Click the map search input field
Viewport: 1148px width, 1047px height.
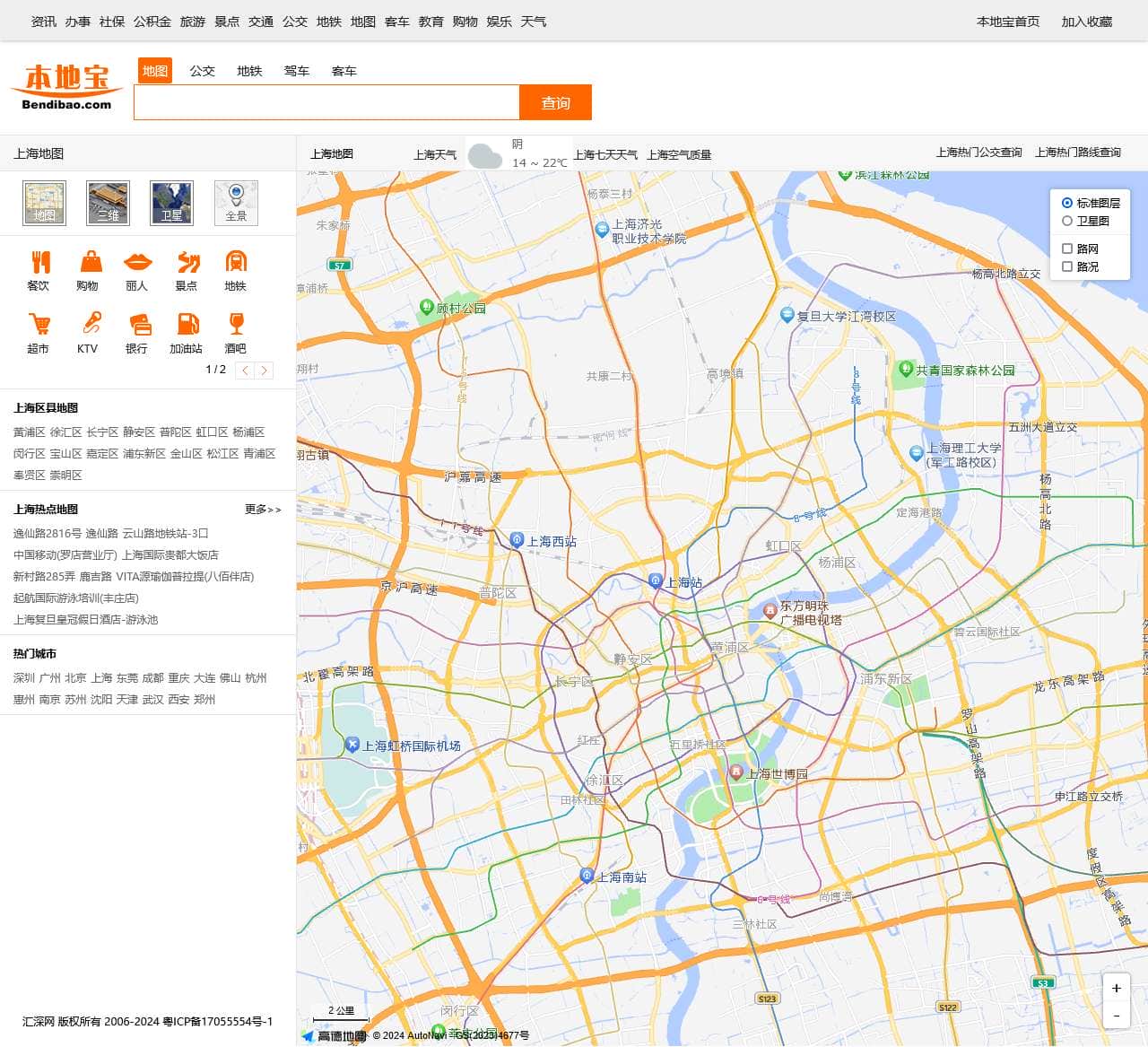pyautogui.click(x=326, y=102)
